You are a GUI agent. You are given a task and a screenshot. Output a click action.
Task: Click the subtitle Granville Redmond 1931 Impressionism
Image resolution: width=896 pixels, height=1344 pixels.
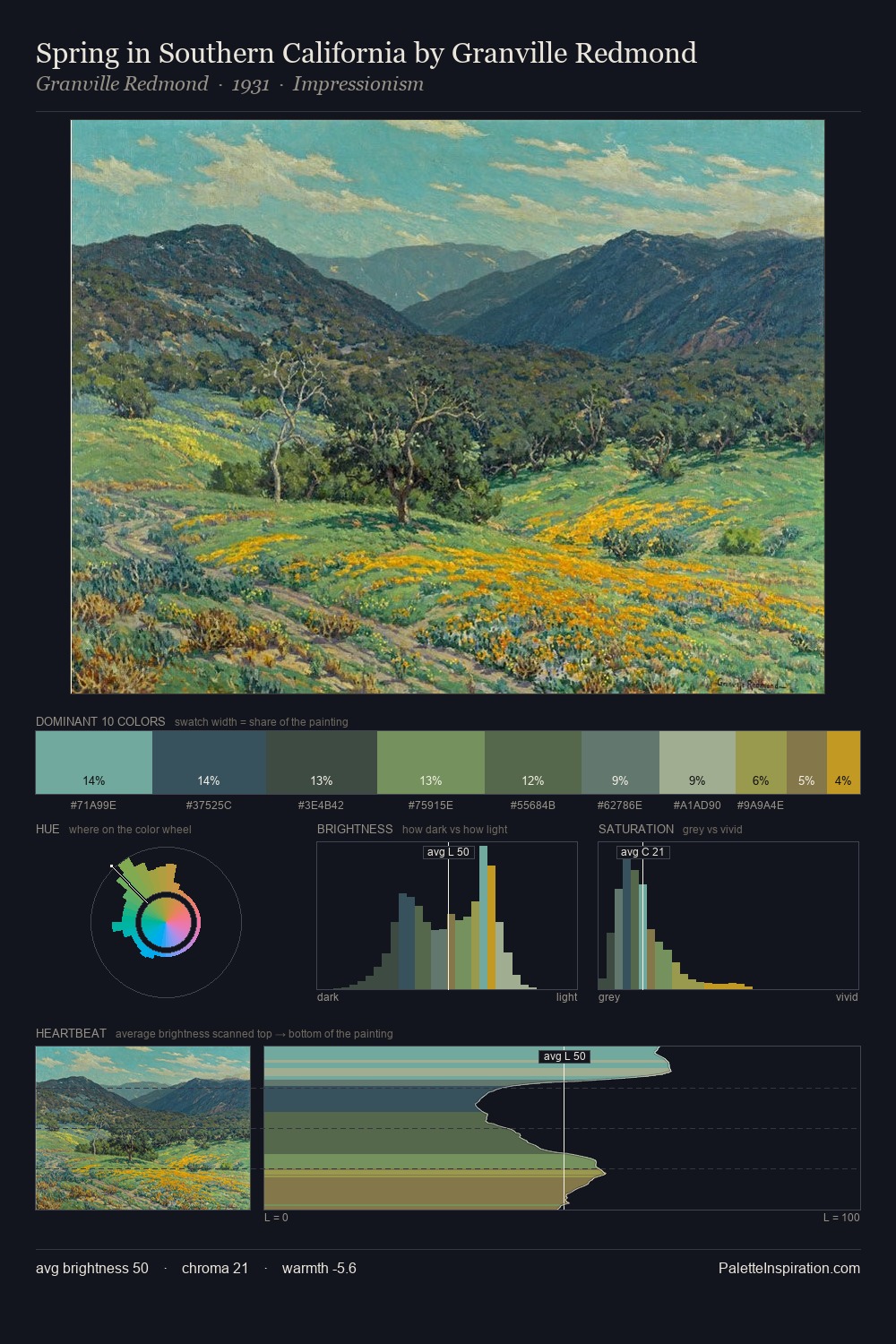pos(229,84)
